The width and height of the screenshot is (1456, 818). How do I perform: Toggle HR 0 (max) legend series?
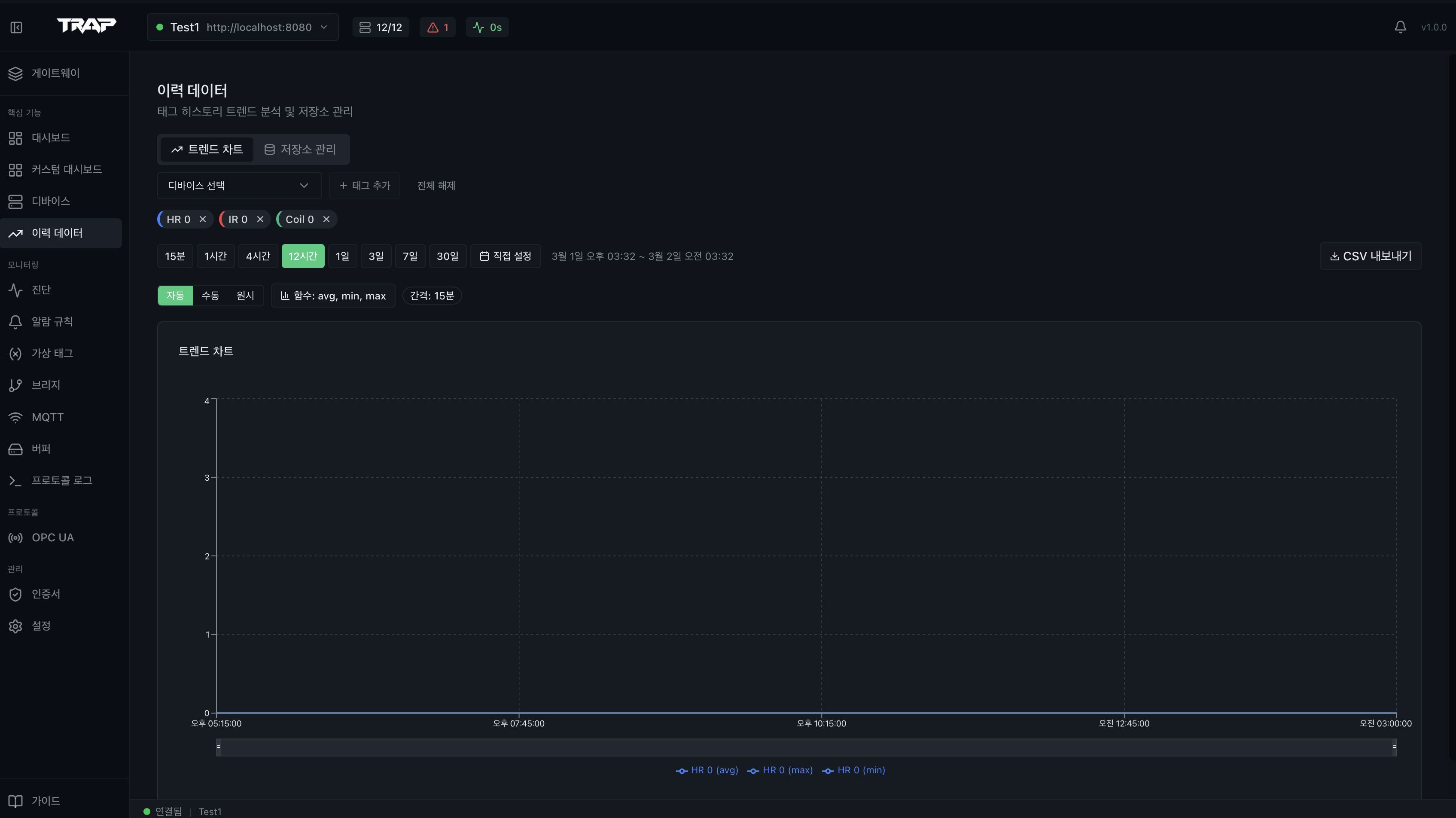(780, 770)
